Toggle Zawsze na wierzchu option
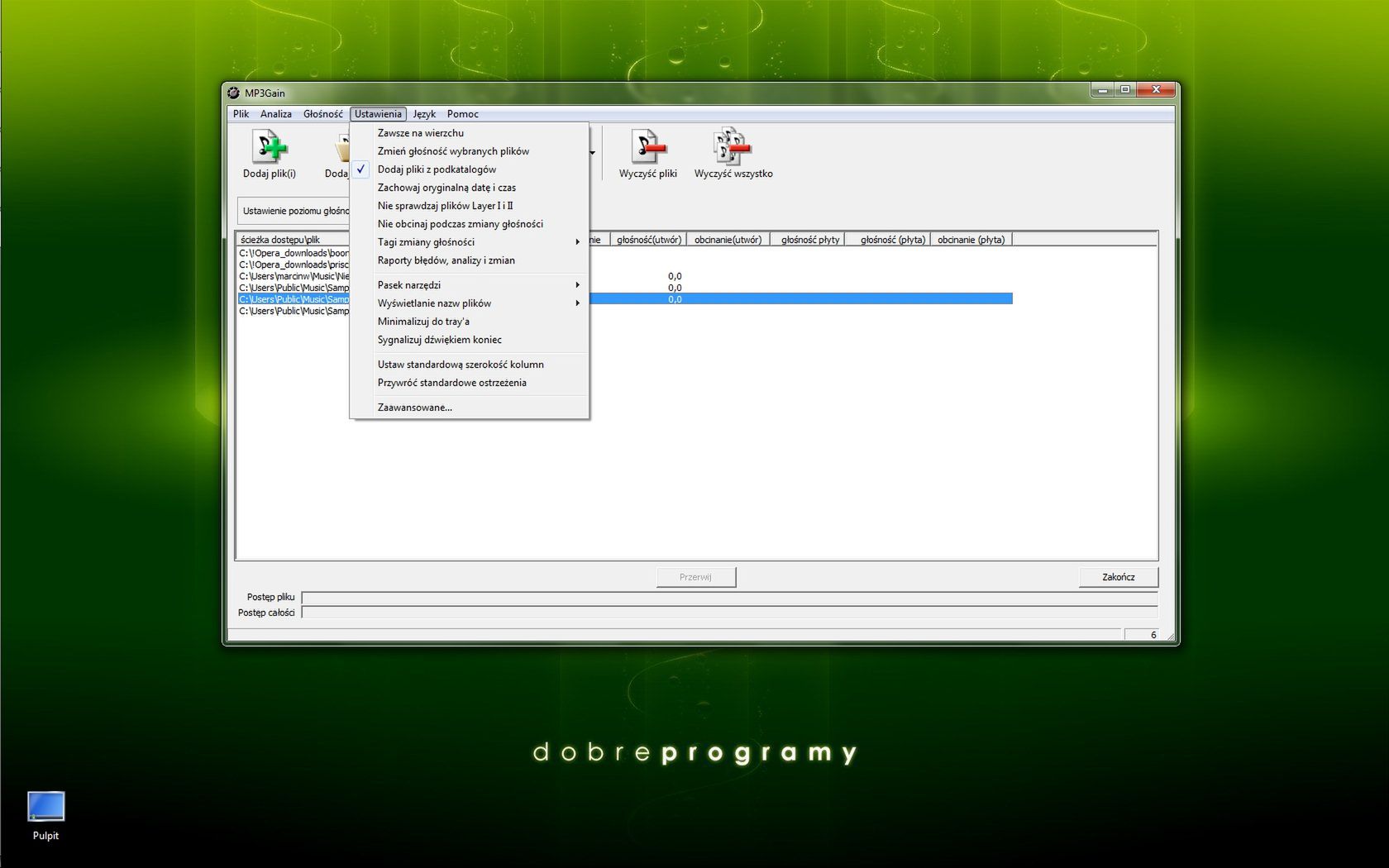This screenshot has width=1389, height=868. coord(470,133)
